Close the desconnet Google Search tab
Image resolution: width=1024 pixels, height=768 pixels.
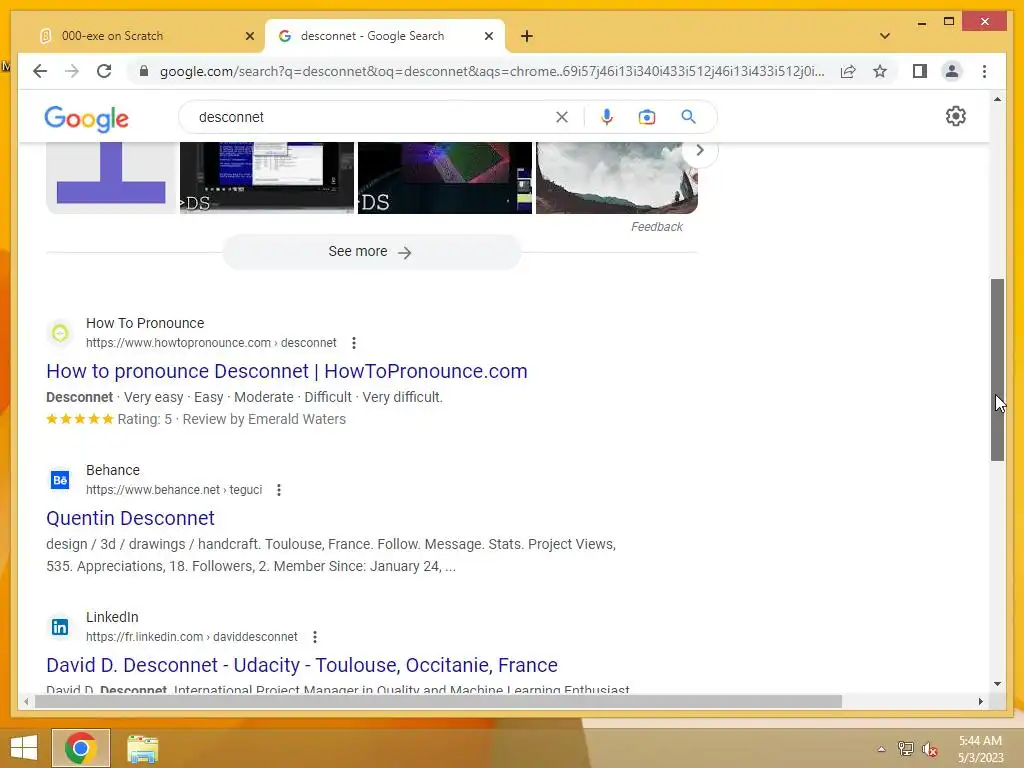pyautogui.click(x=488, y=36)
